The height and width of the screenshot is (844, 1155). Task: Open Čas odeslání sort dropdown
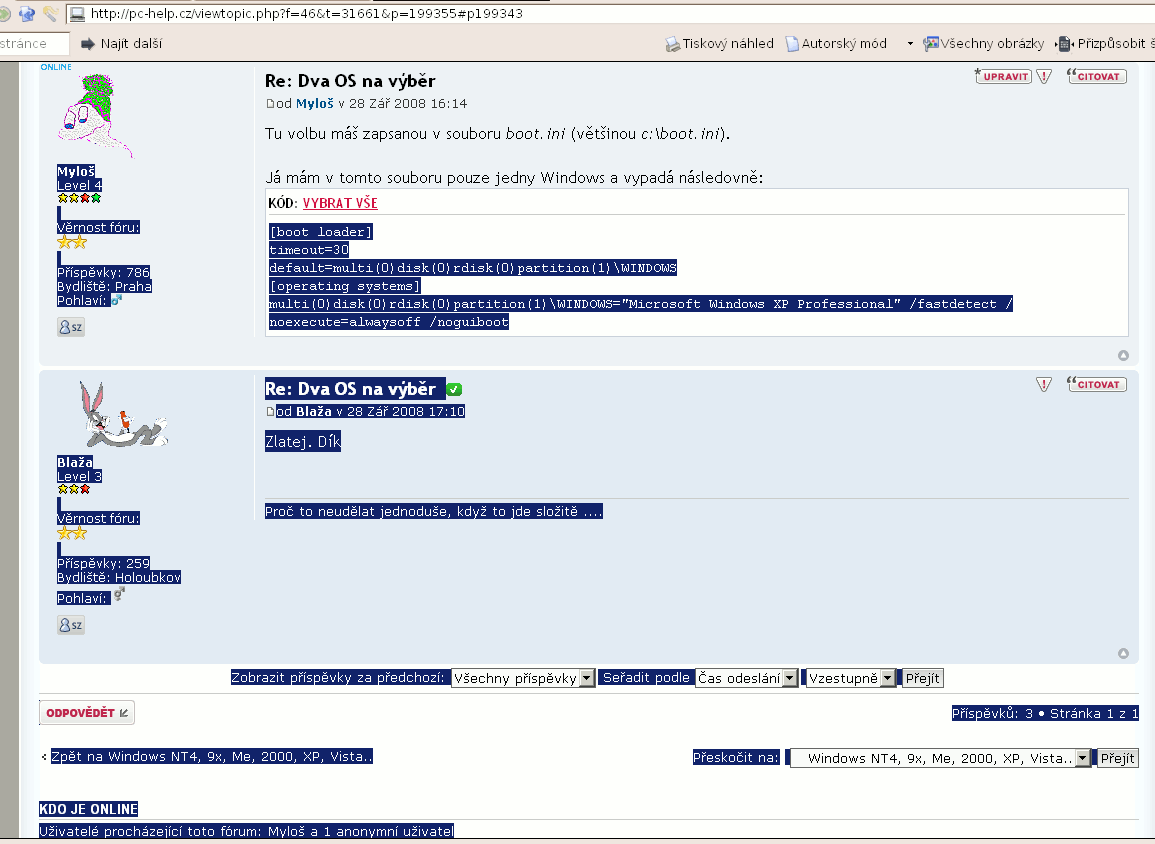(x=746, y=678)
